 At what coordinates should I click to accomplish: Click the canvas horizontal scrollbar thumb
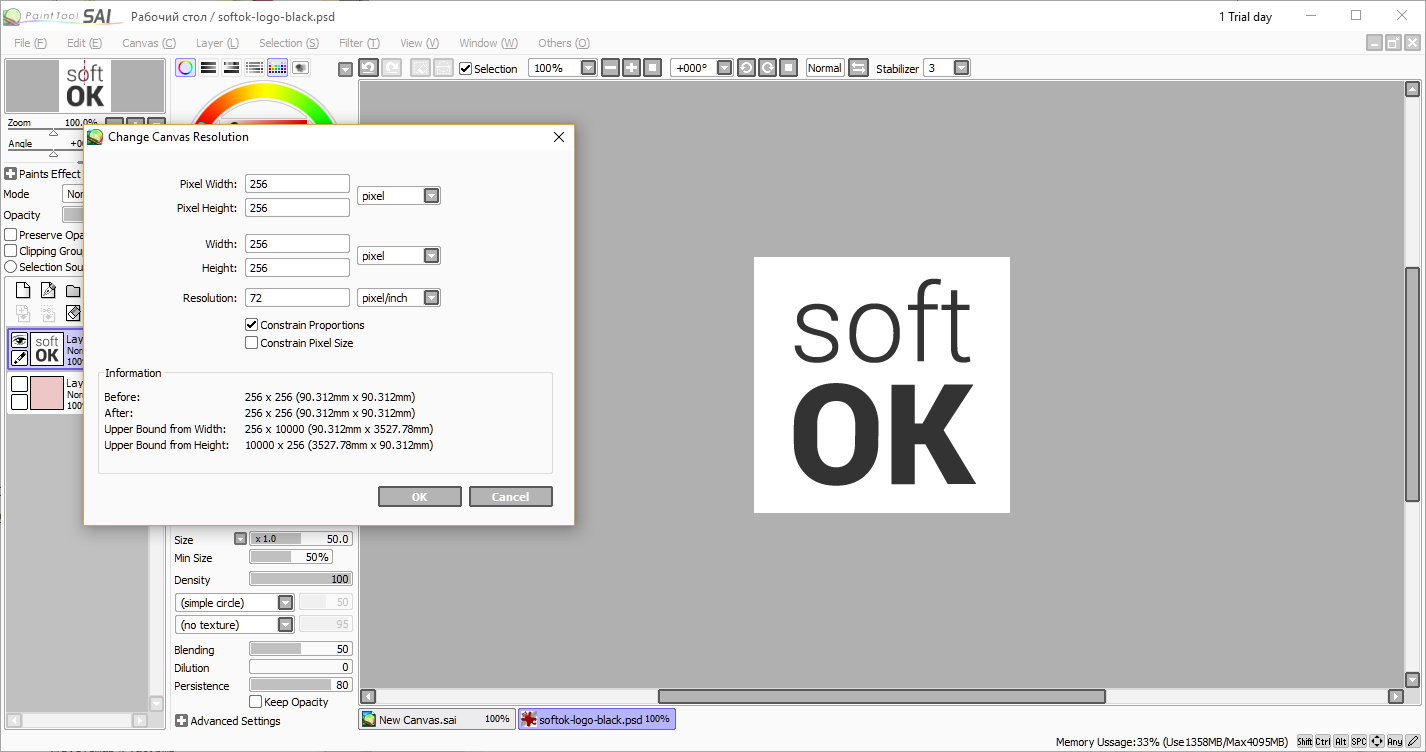[882, 696]
